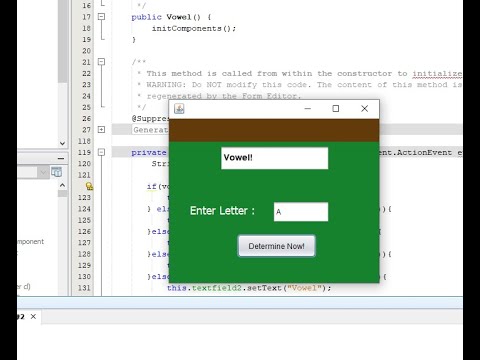Click line number 118 in gutter
480x360 pixels.
click(84, 141)
